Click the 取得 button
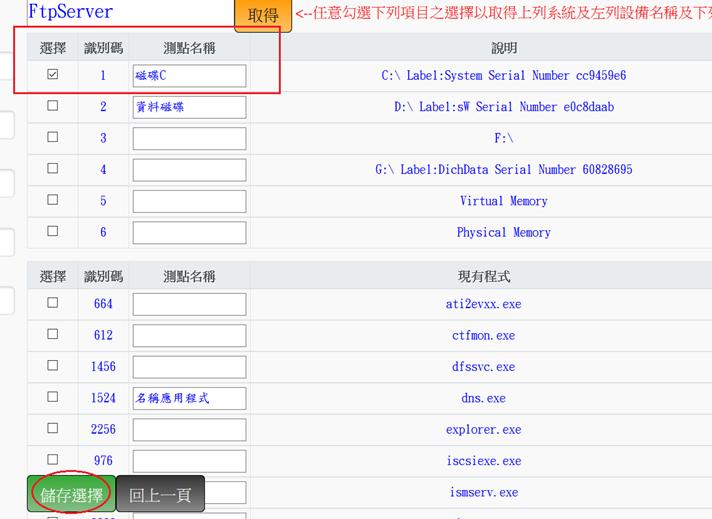Screen dimensions: 712x519 click(x=263, y=16)
